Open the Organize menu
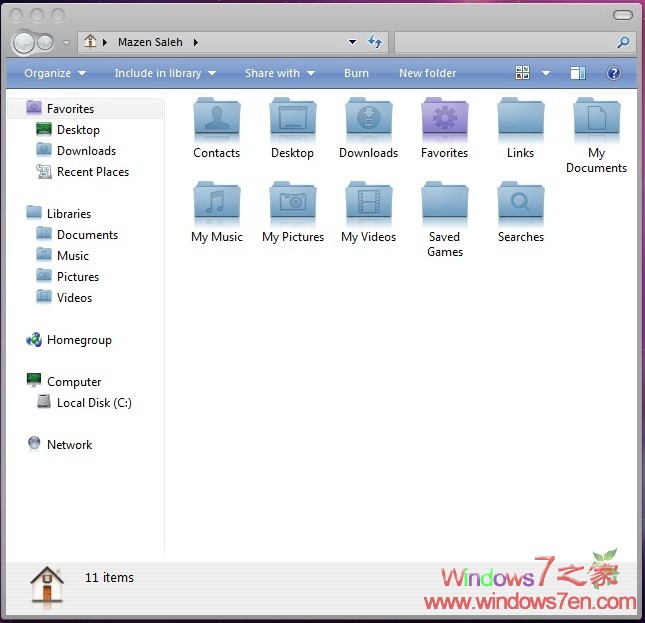Viewport: 645px width, 623px height. pos(55,73)
